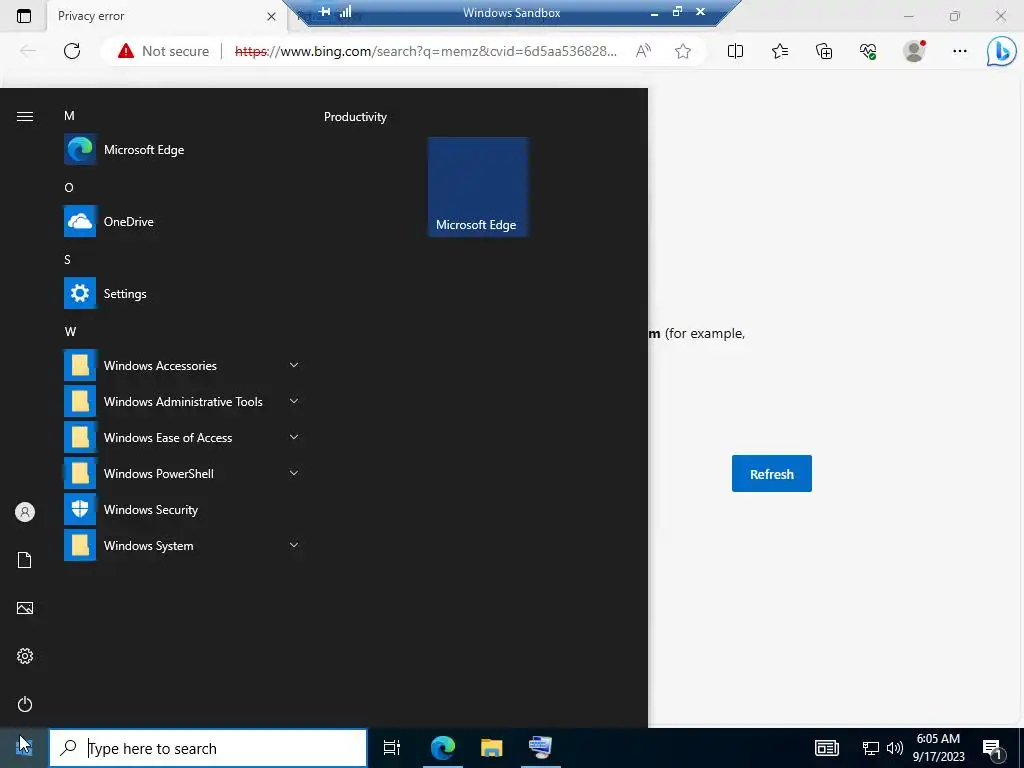Select the Privacy error browser tab
This screenshot has width=1024, height=768.
167,16
